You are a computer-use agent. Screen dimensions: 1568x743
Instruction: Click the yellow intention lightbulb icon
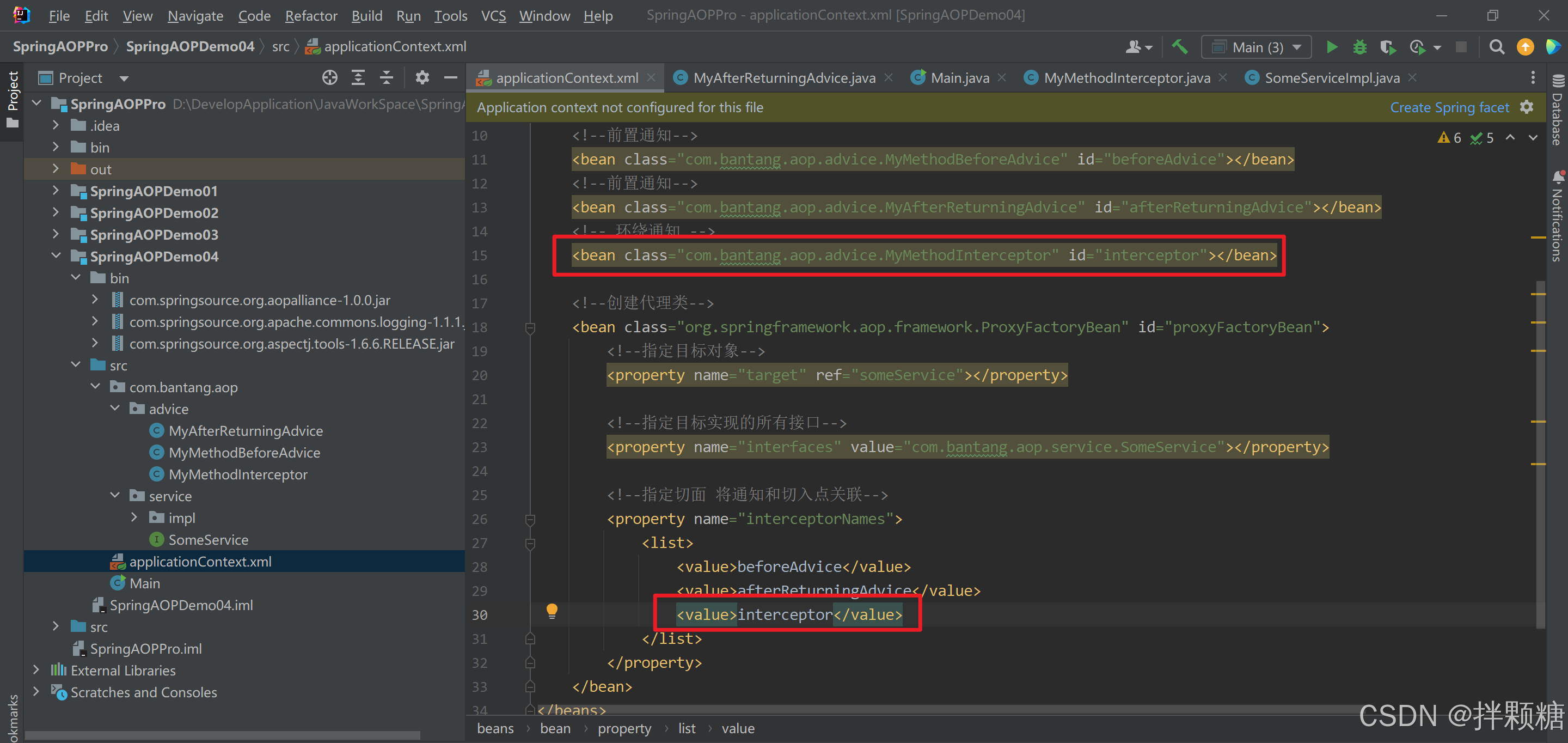[552, 611]
